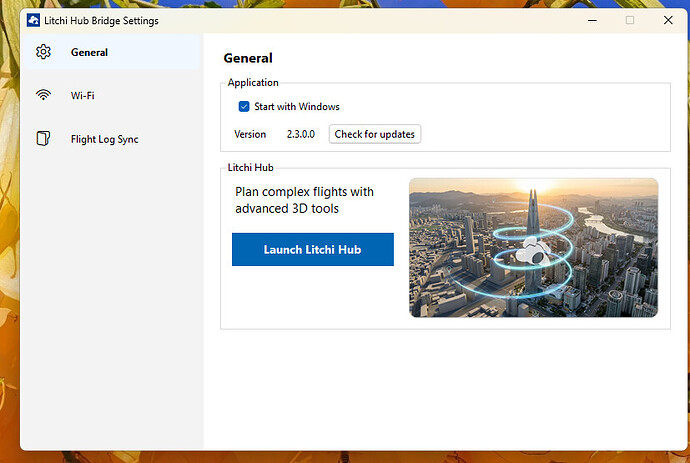Viewport: 690px width, 463px height.
Task: Click the version number 2.3.0.0
Action: (x=301, y=134)
